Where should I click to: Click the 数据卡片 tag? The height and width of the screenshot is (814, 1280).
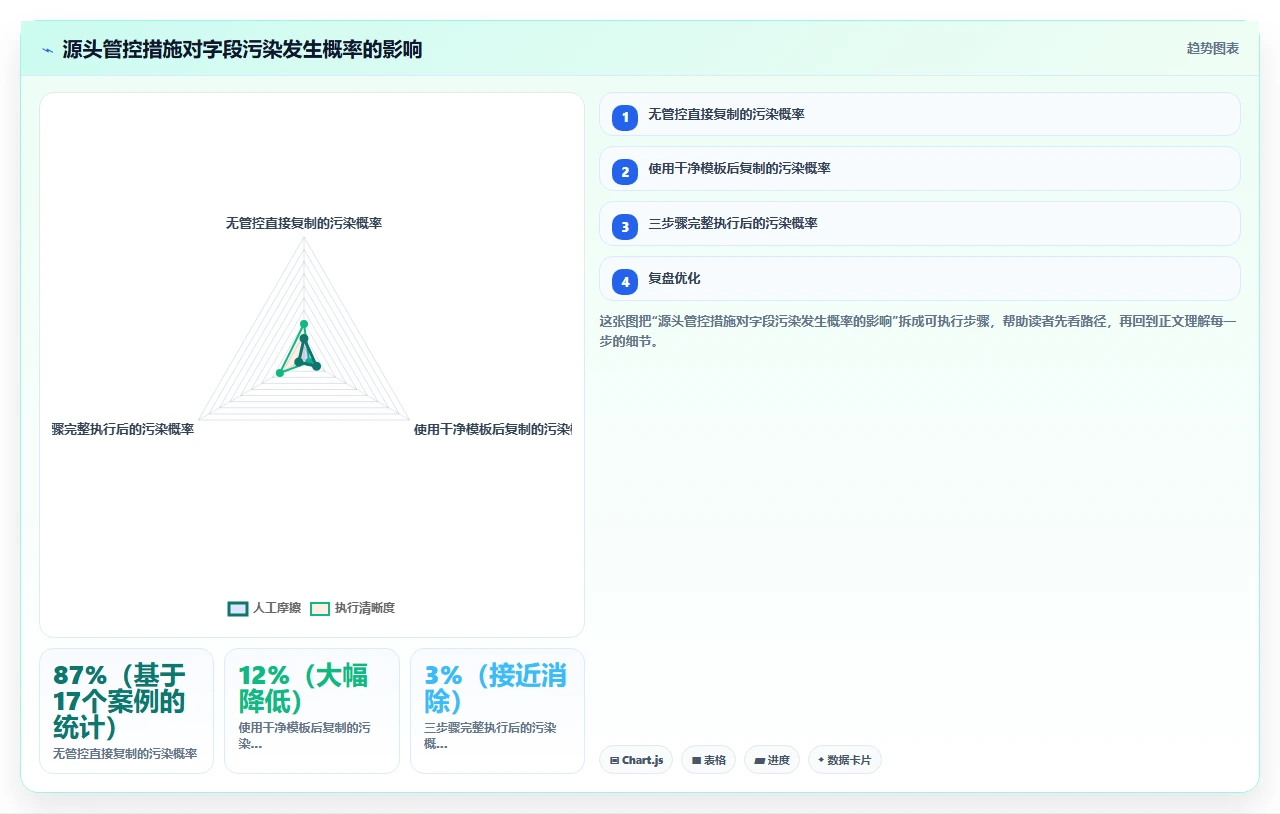(x=844, y=760)
